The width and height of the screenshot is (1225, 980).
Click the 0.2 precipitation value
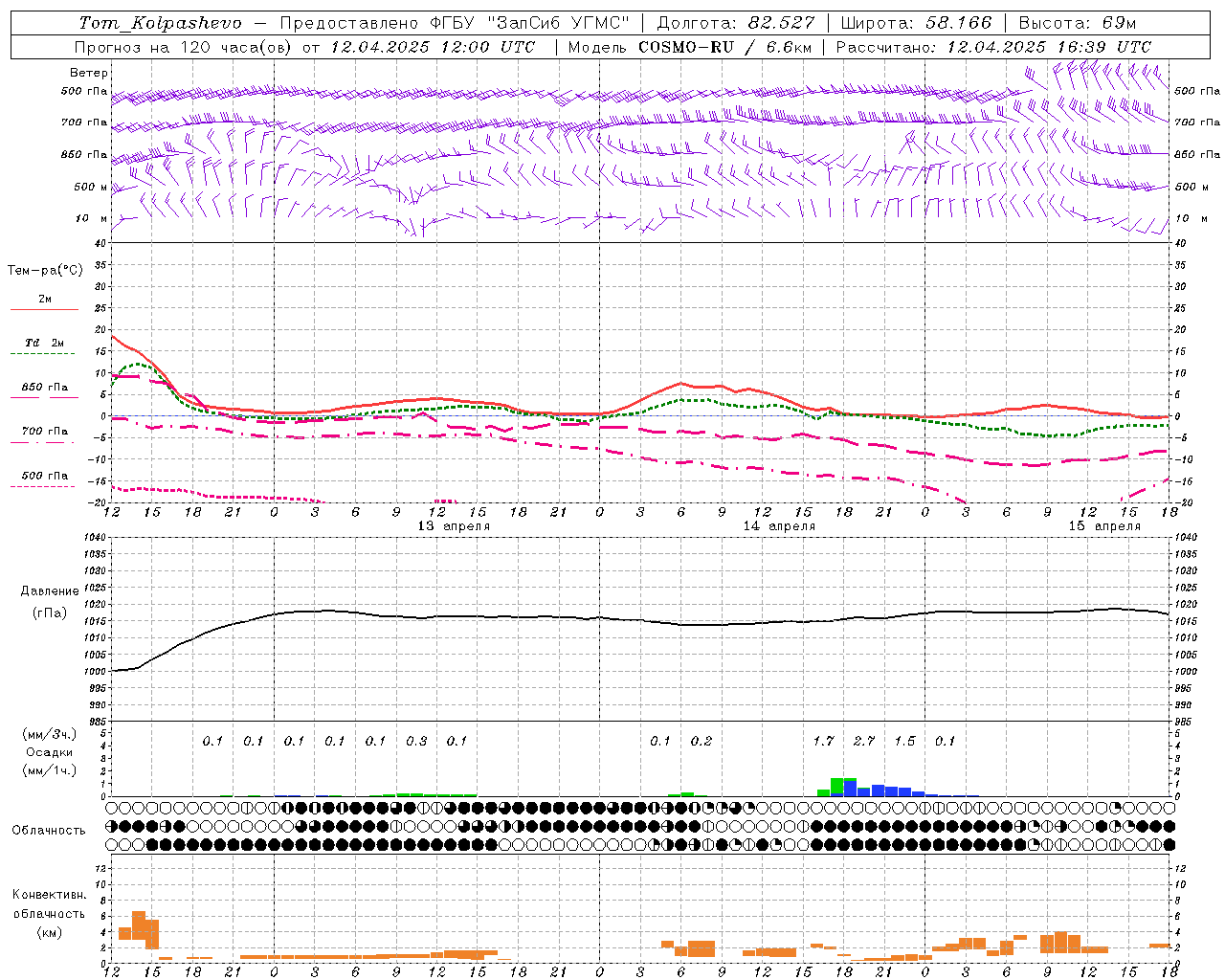[x=702, y=741]
